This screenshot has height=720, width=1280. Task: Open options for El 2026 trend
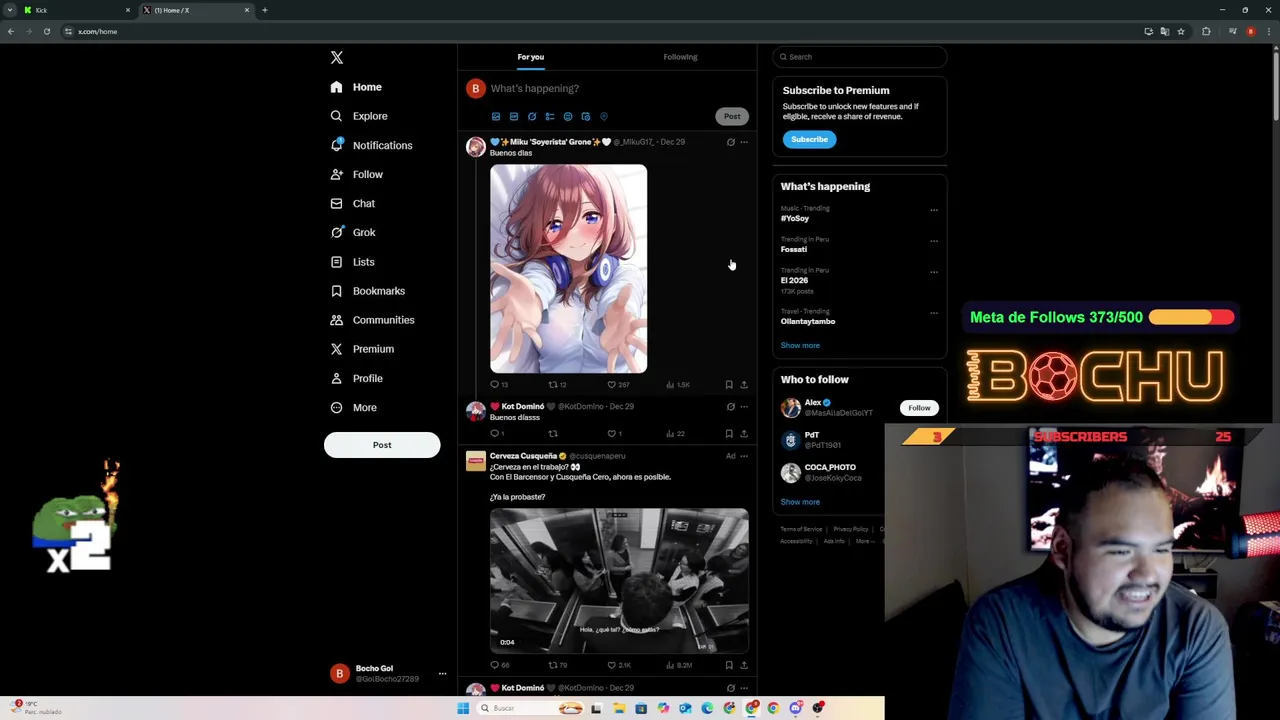click(x=934, y=272)
